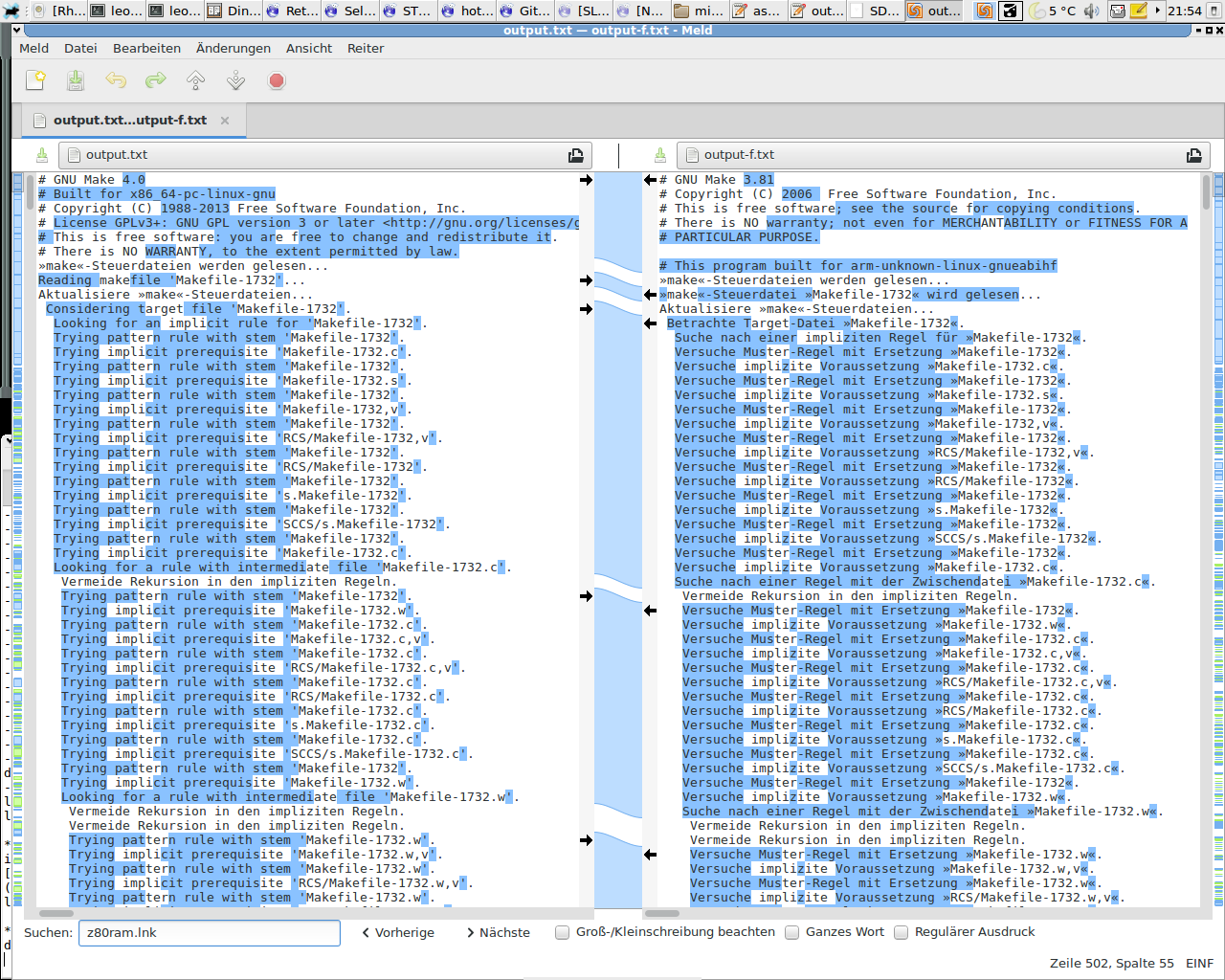Switch to 'SD...' taskbar window
This screenshot has height=980, width=1225.
pyautogui.click(x=874, y=11)
